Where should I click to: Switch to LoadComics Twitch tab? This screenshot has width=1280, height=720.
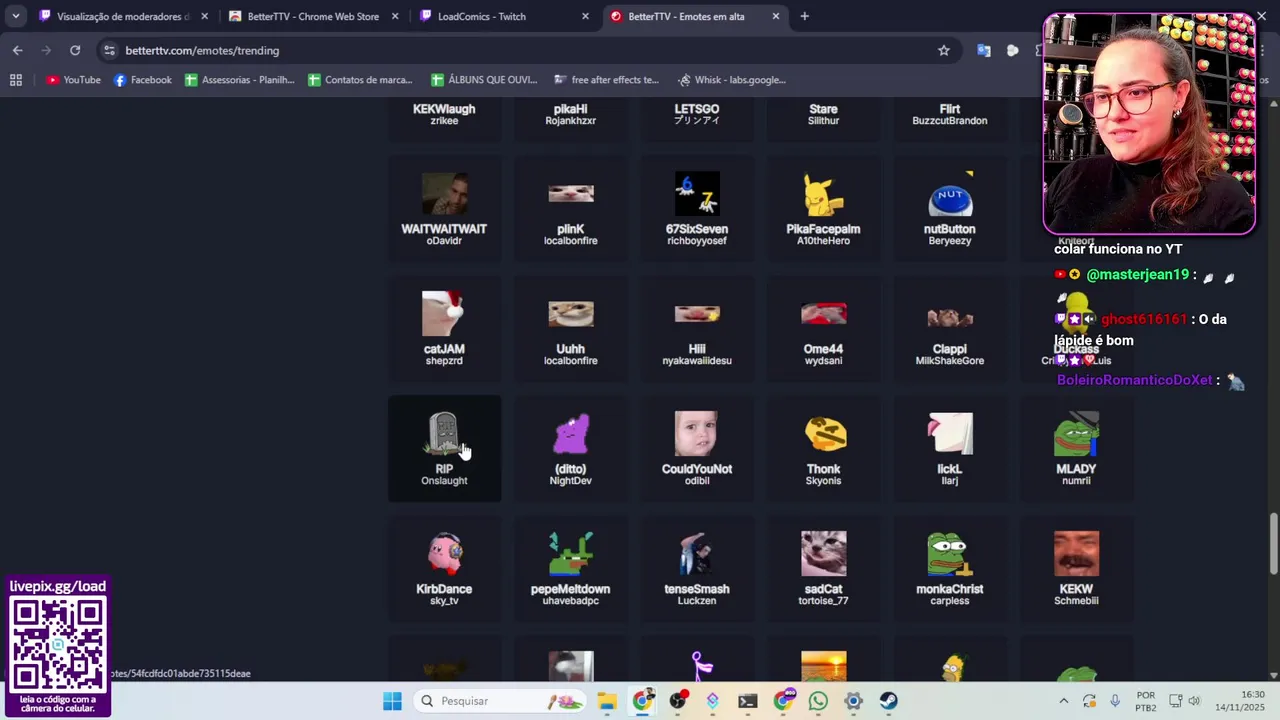point(503,16)
